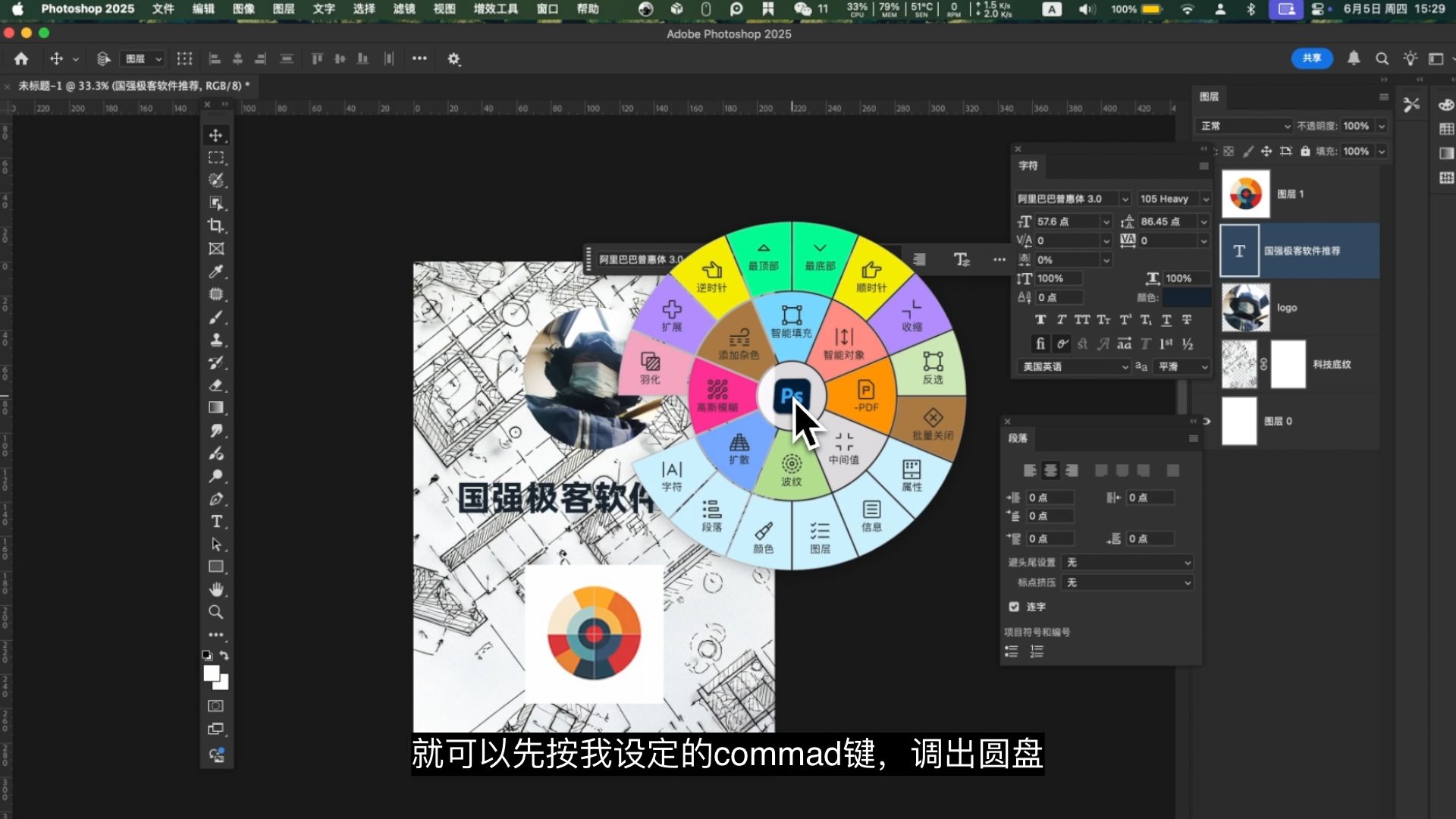The image size is (1456, 819).
Task: Select the Pen tool
Action: coord(216,499)
